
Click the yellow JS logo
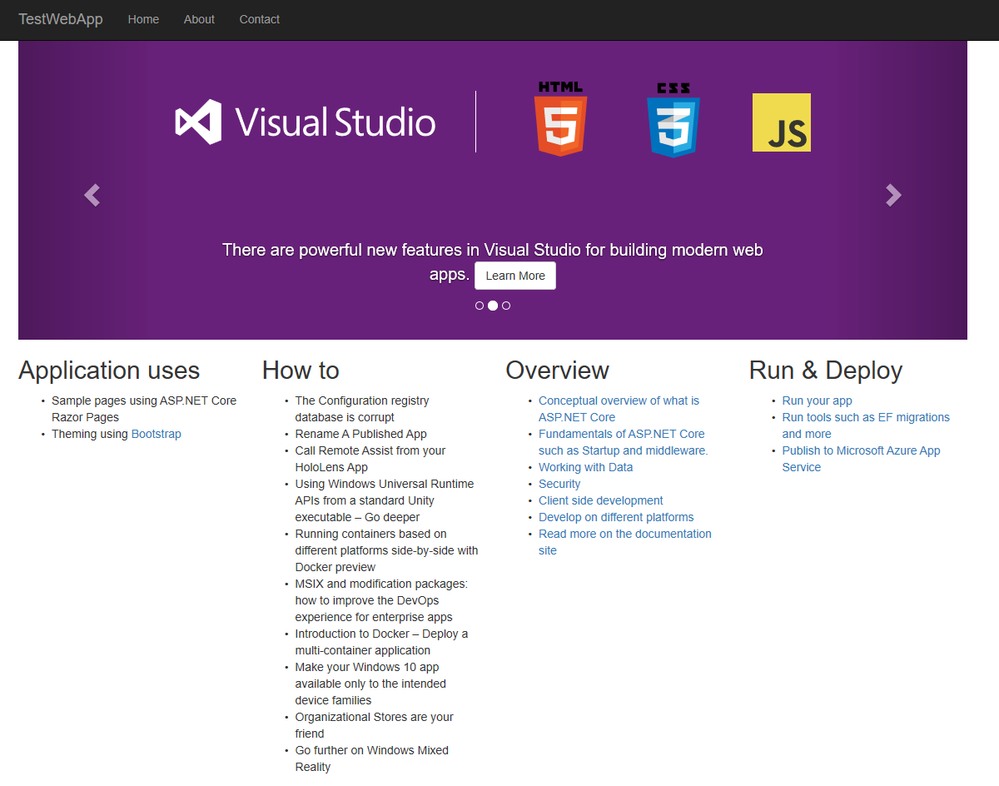pos(782,122)
